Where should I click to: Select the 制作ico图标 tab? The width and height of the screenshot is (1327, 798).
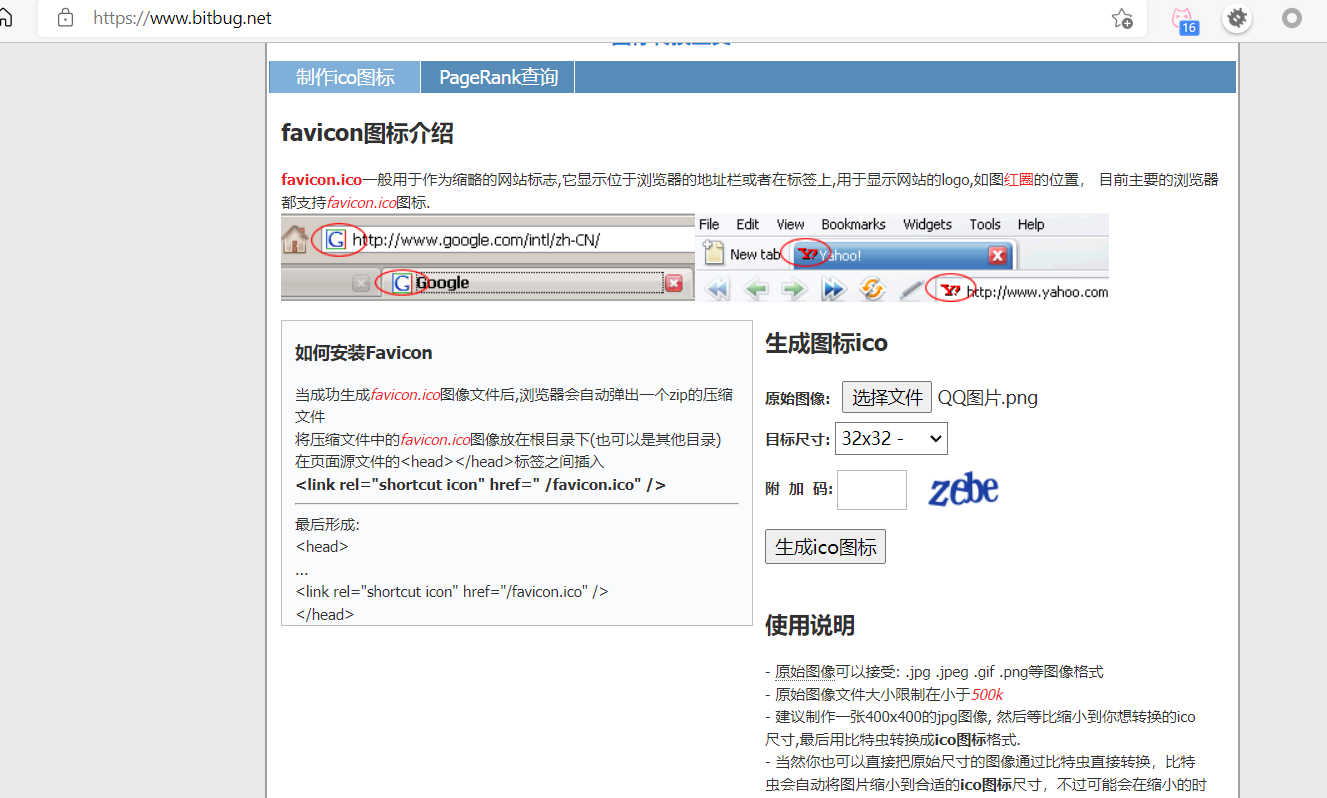pos(344,76)
